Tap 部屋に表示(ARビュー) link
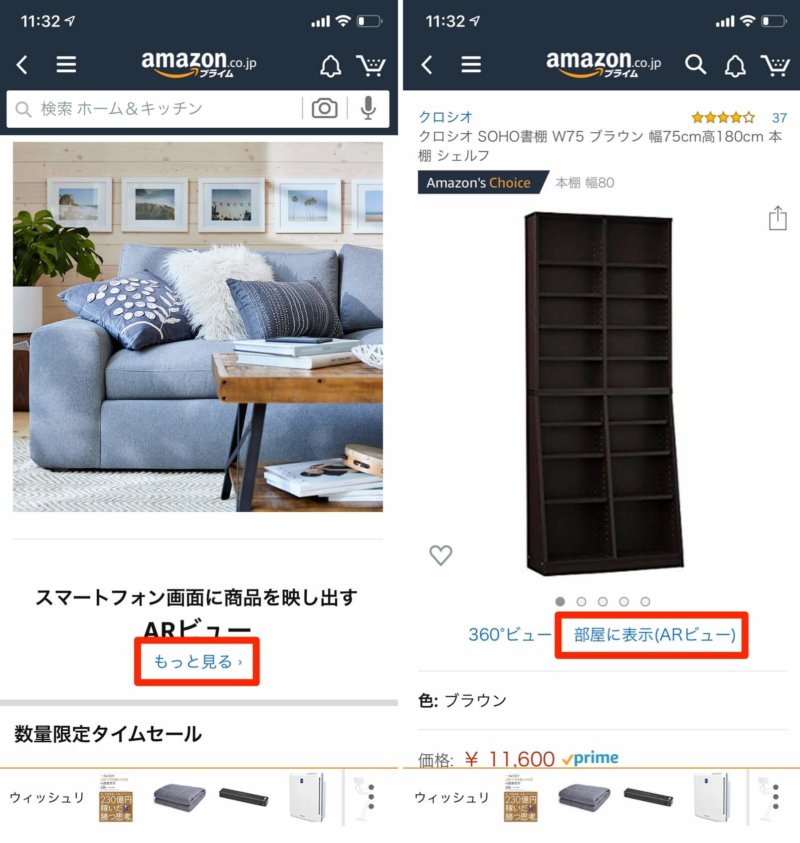This screenshot has width=800, height=843. pyautogui.click(x=654, y=635)
